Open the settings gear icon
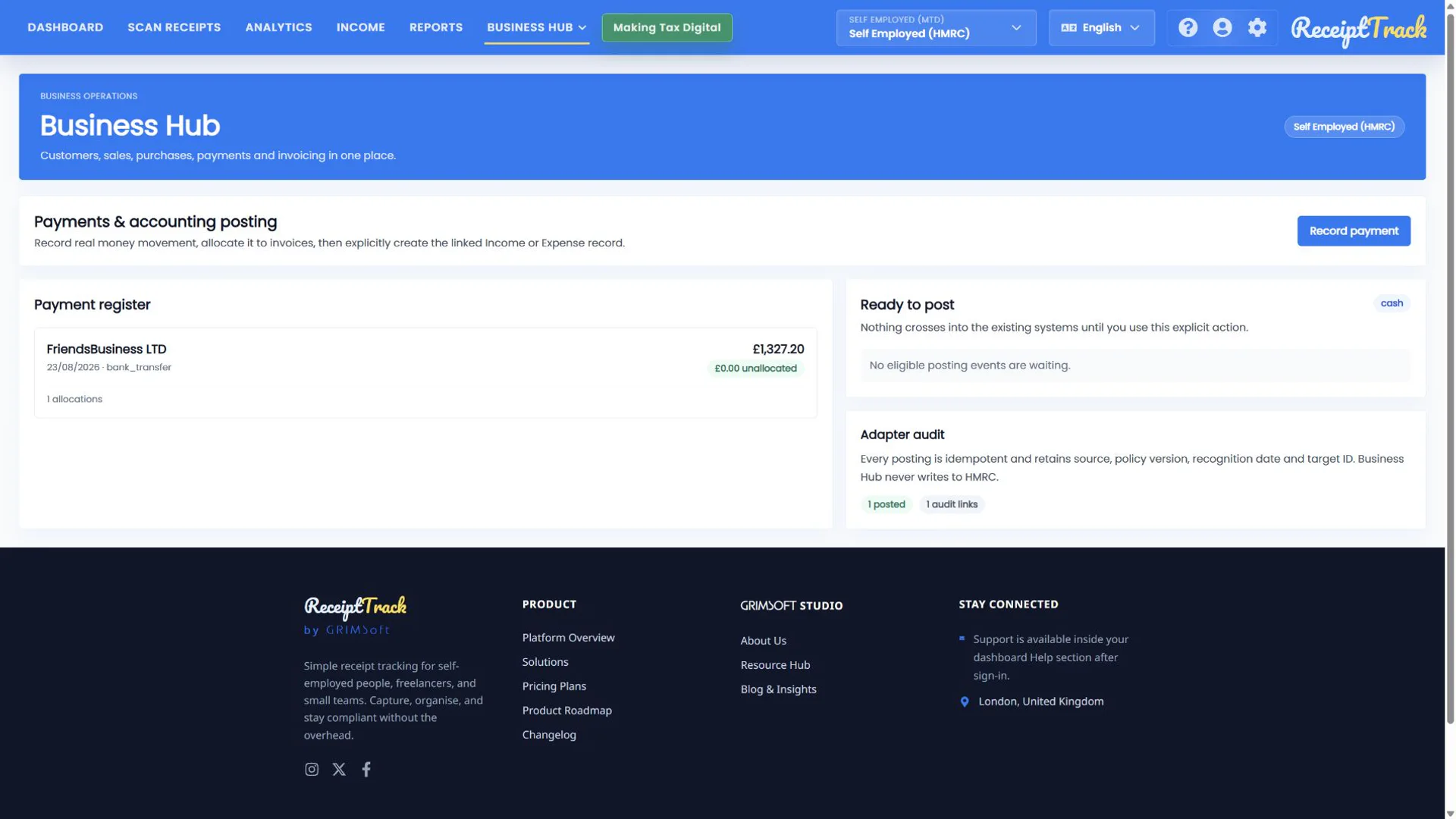This screenshot has width=1456, height=819. click(x=1257, y=27)
